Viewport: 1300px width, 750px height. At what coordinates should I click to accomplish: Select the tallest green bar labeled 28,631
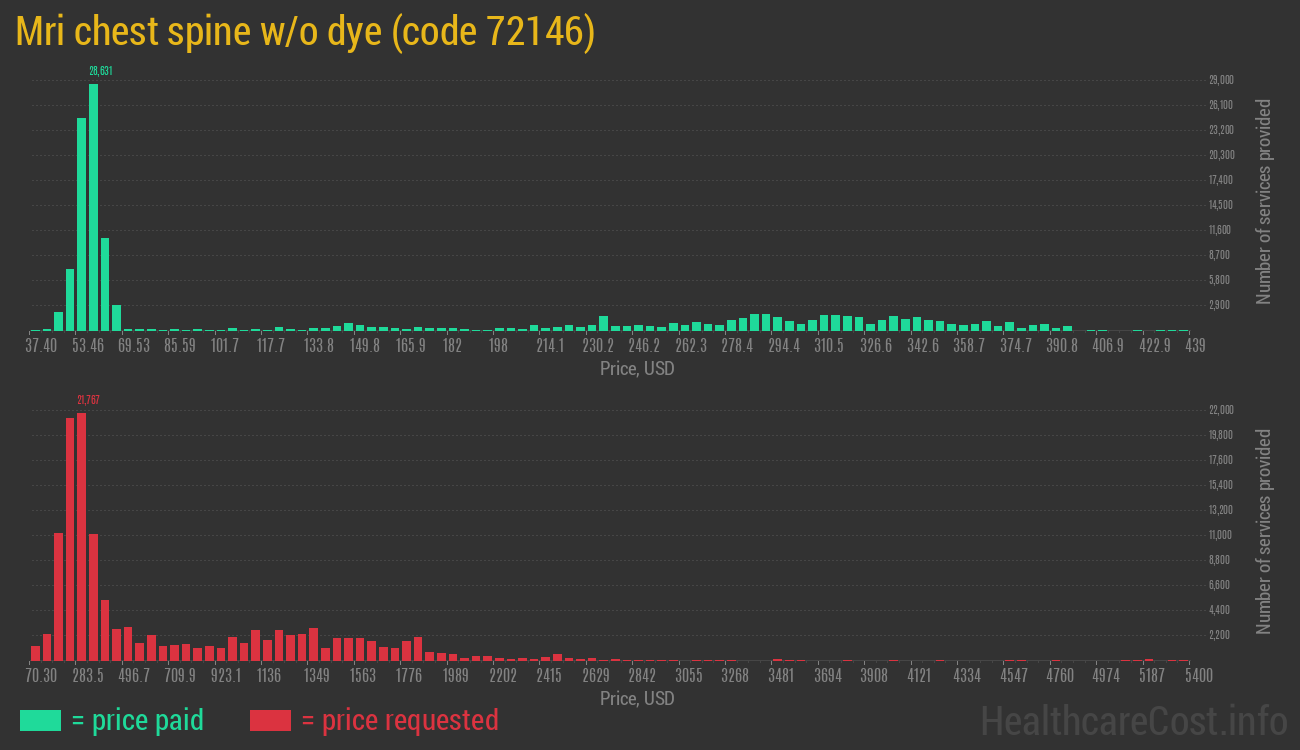point(94,207)
